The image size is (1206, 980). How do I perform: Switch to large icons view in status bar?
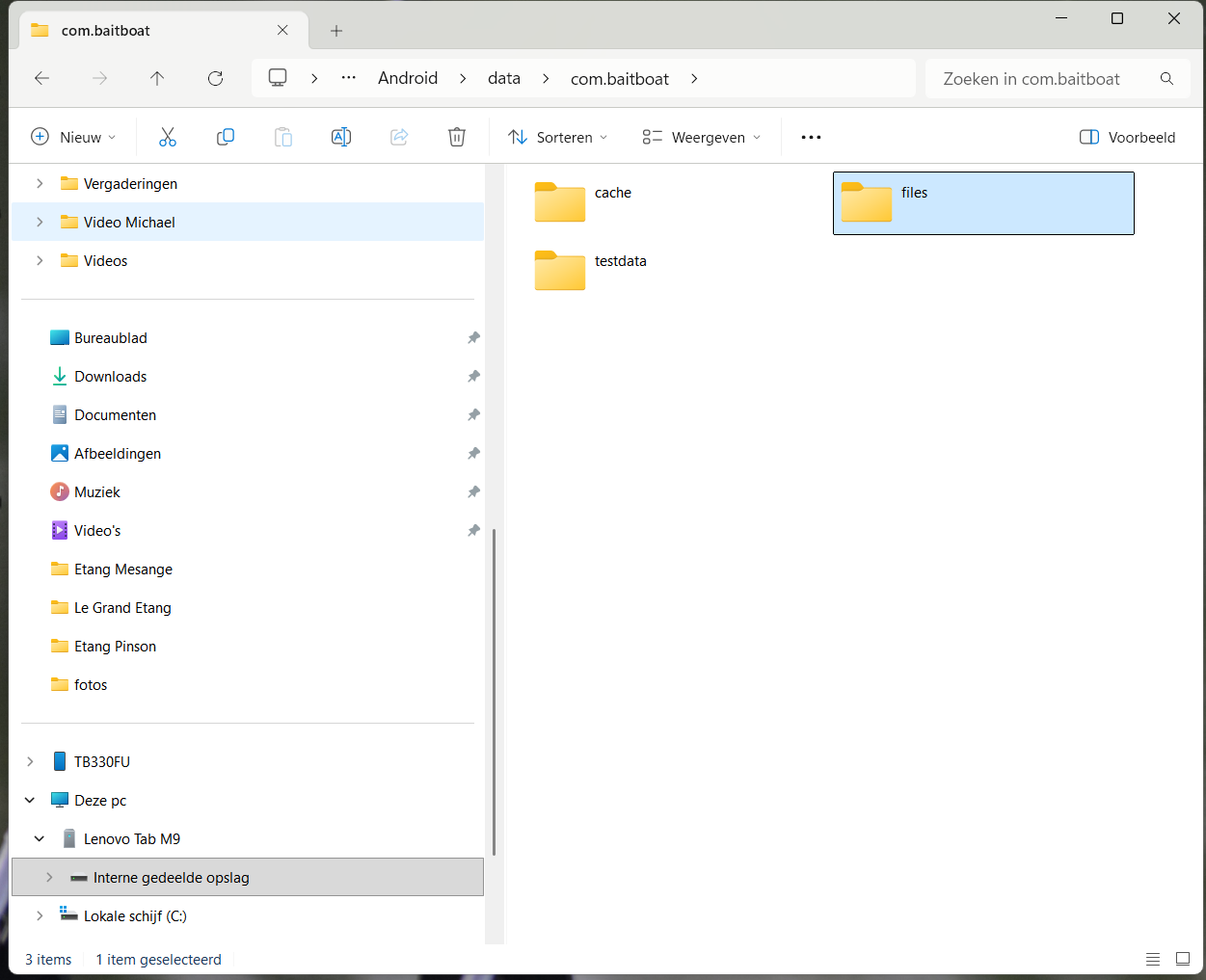pos(1183,959)
